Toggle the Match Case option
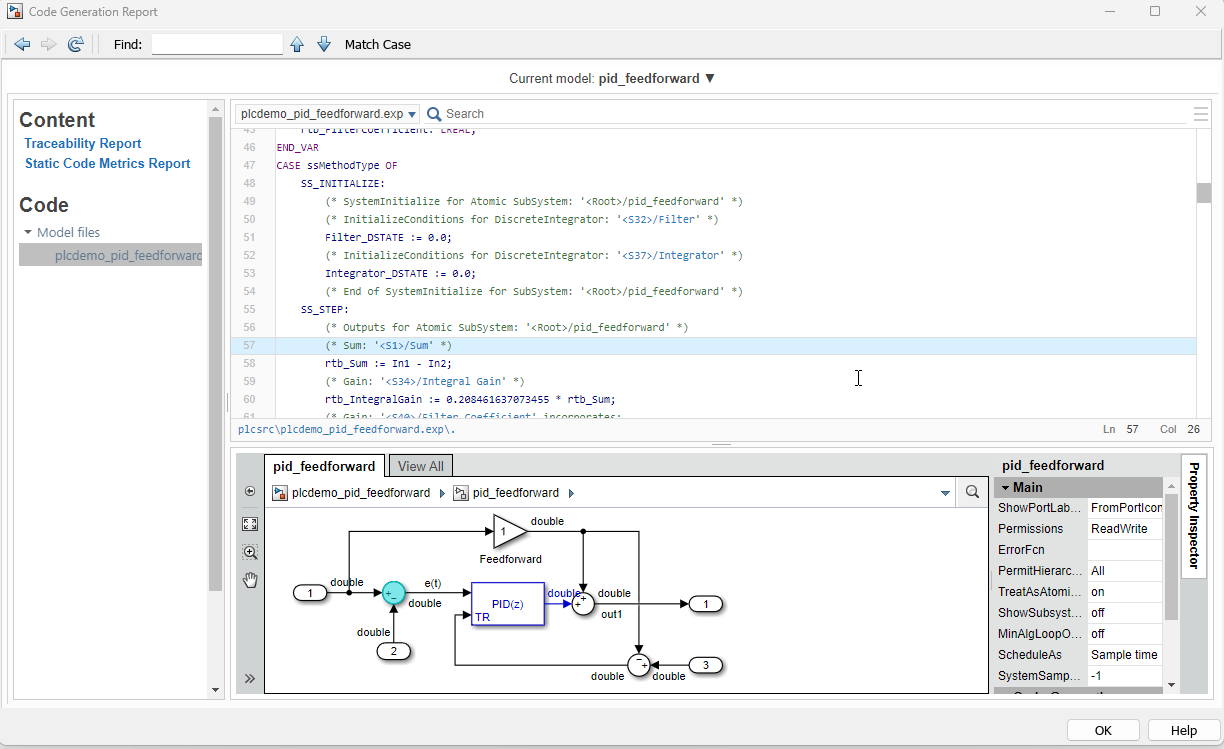The height and width of the screenshot is (749, 1224). point(377,44)
